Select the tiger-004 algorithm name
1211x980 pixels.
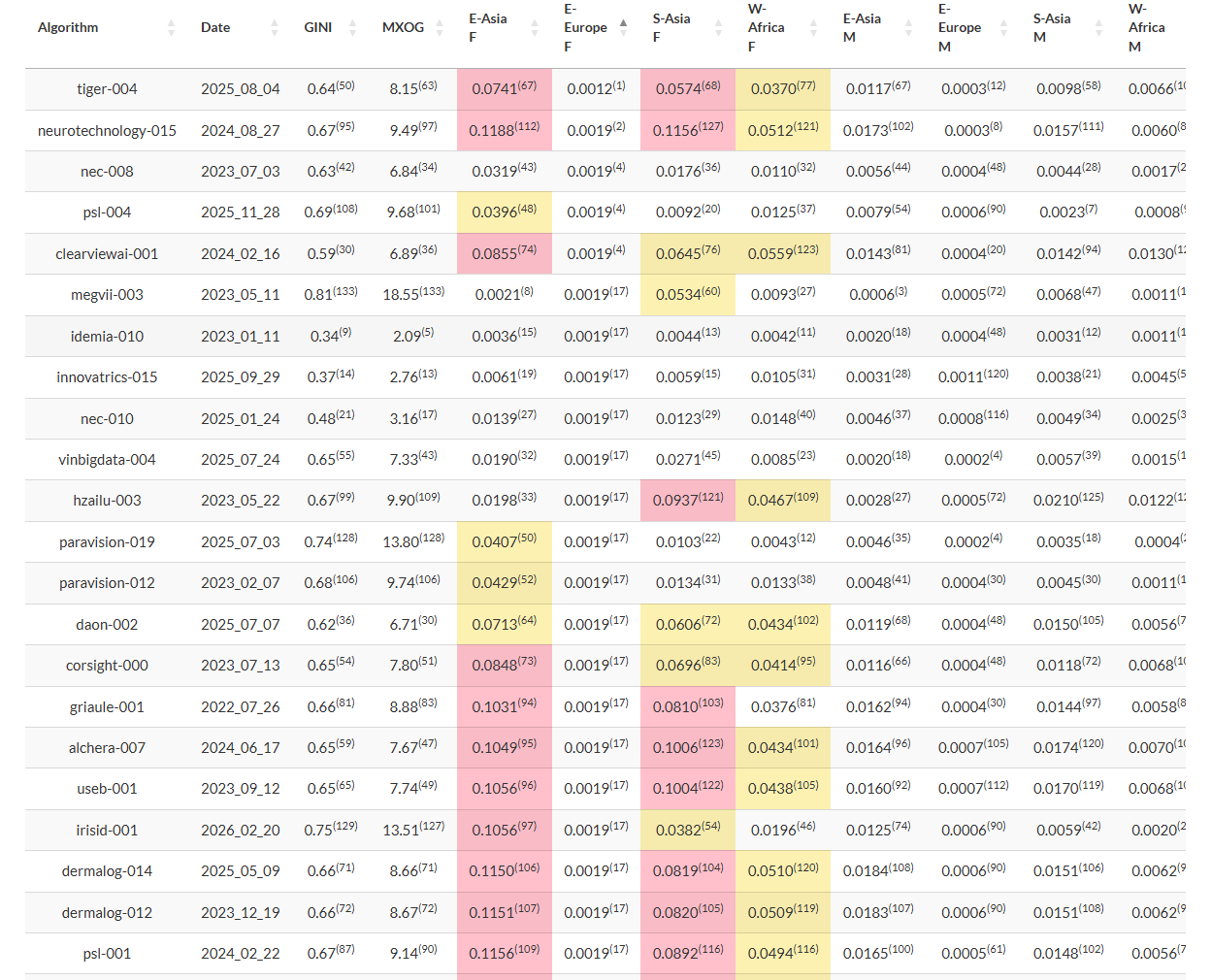click(107, 89)
